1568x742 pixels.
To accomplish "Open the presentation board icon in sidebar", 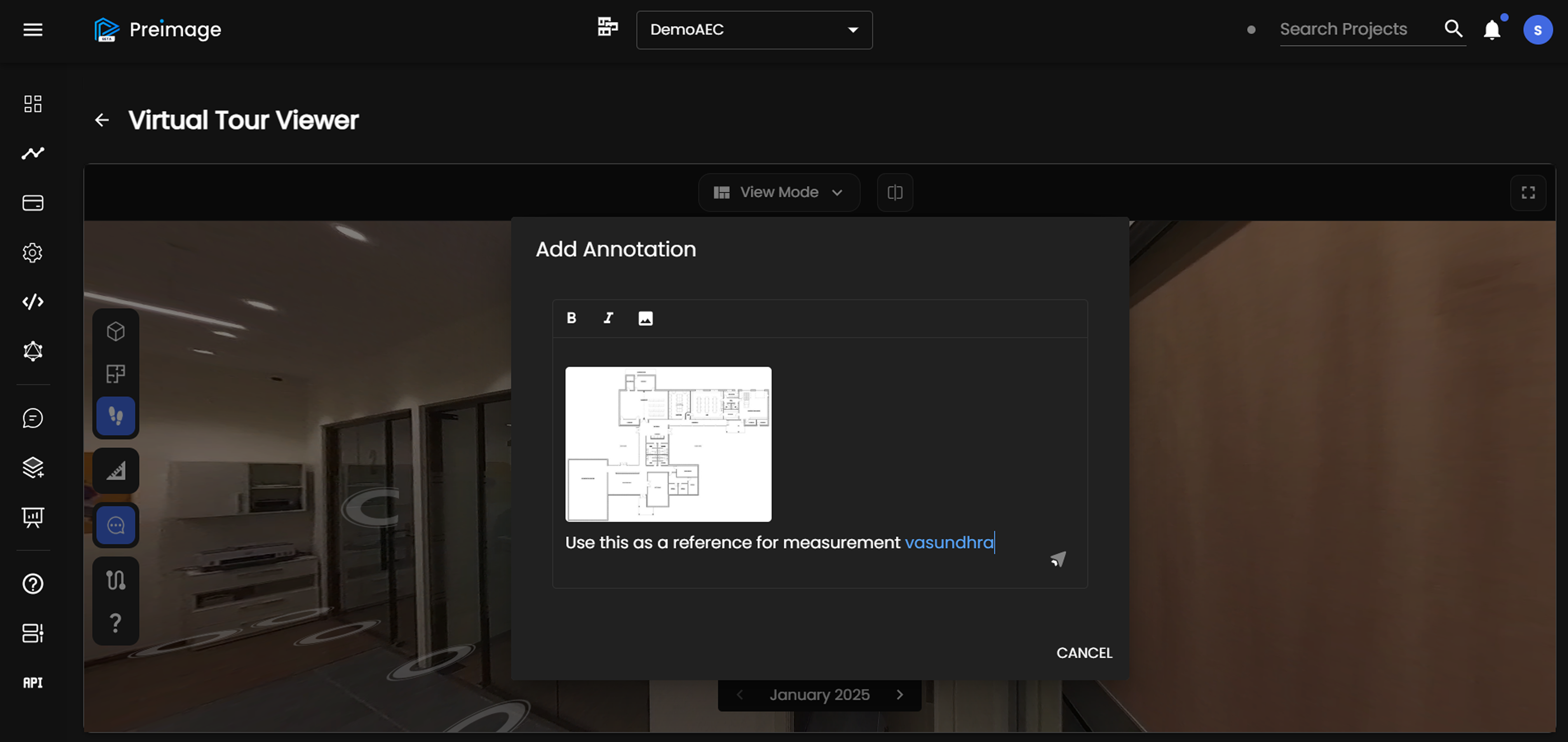I will (x=33, y=517).
